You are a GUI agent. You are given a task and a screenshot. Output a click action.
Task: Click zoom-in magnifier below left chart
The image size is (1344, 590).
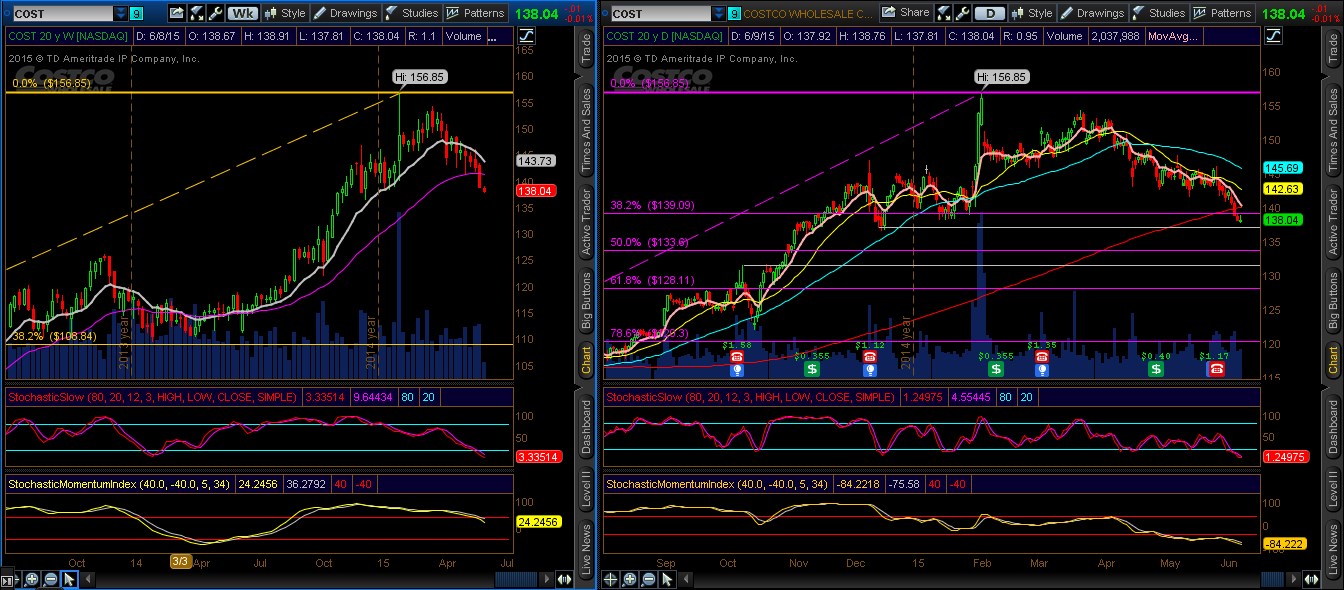click(32, 579)
